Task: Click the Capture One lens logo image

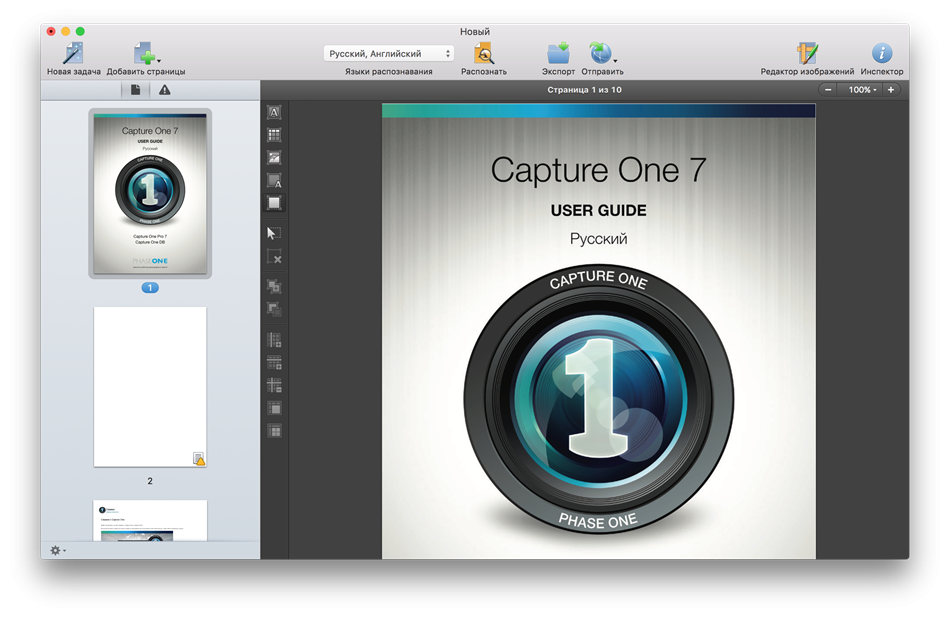Action: [x=598, y=399]
